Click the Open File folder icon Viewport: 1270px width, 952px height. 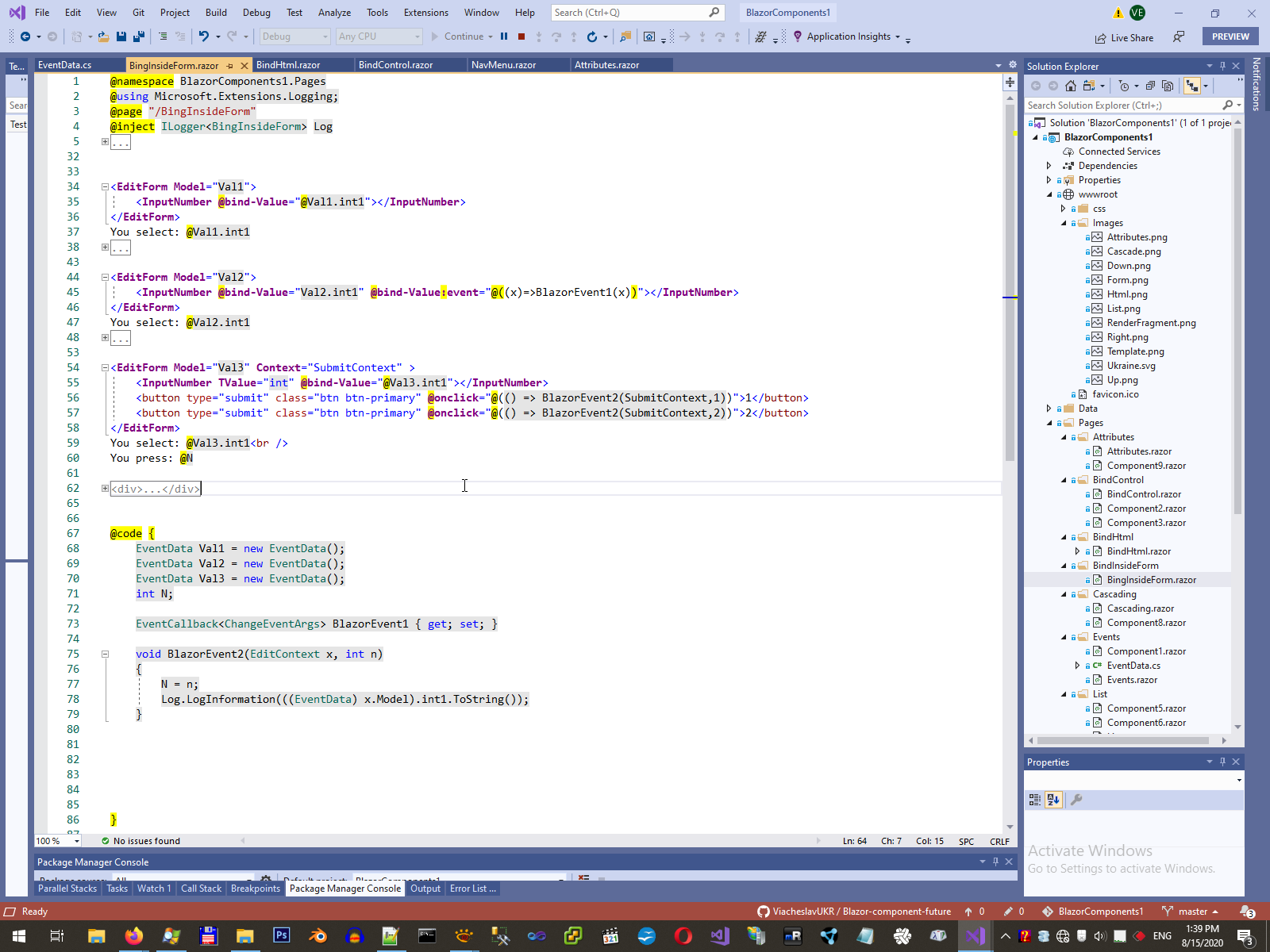click(x=103, y=36)
